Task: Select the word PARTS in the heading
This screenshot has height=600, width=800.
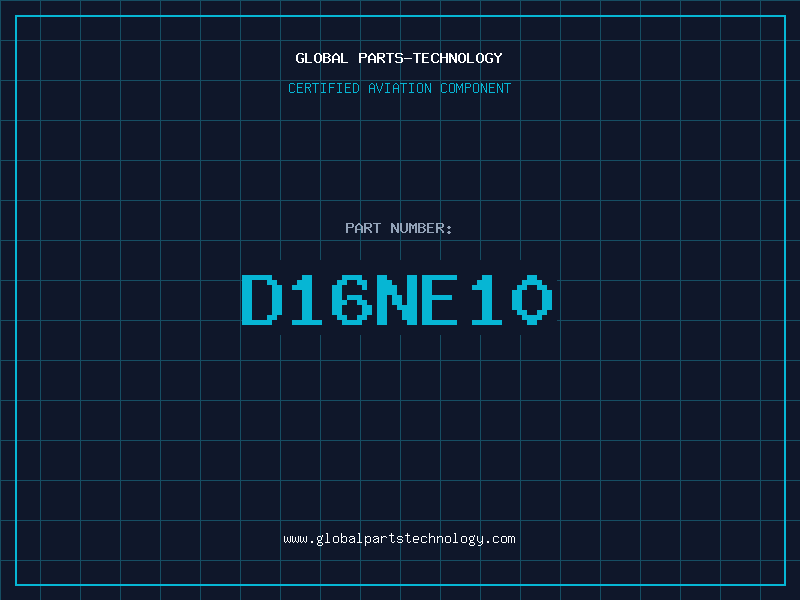Action: 381,58
